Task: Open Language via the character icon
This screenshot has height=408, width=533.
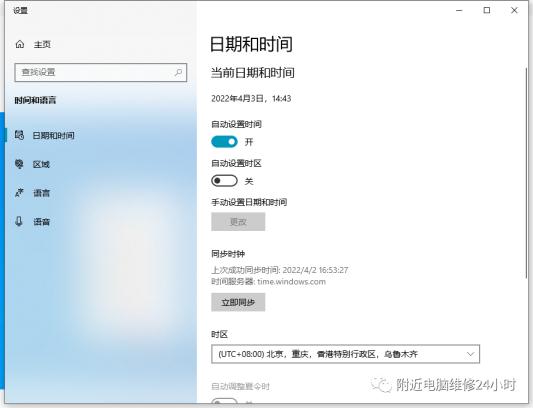Action: tap(19, 193)
